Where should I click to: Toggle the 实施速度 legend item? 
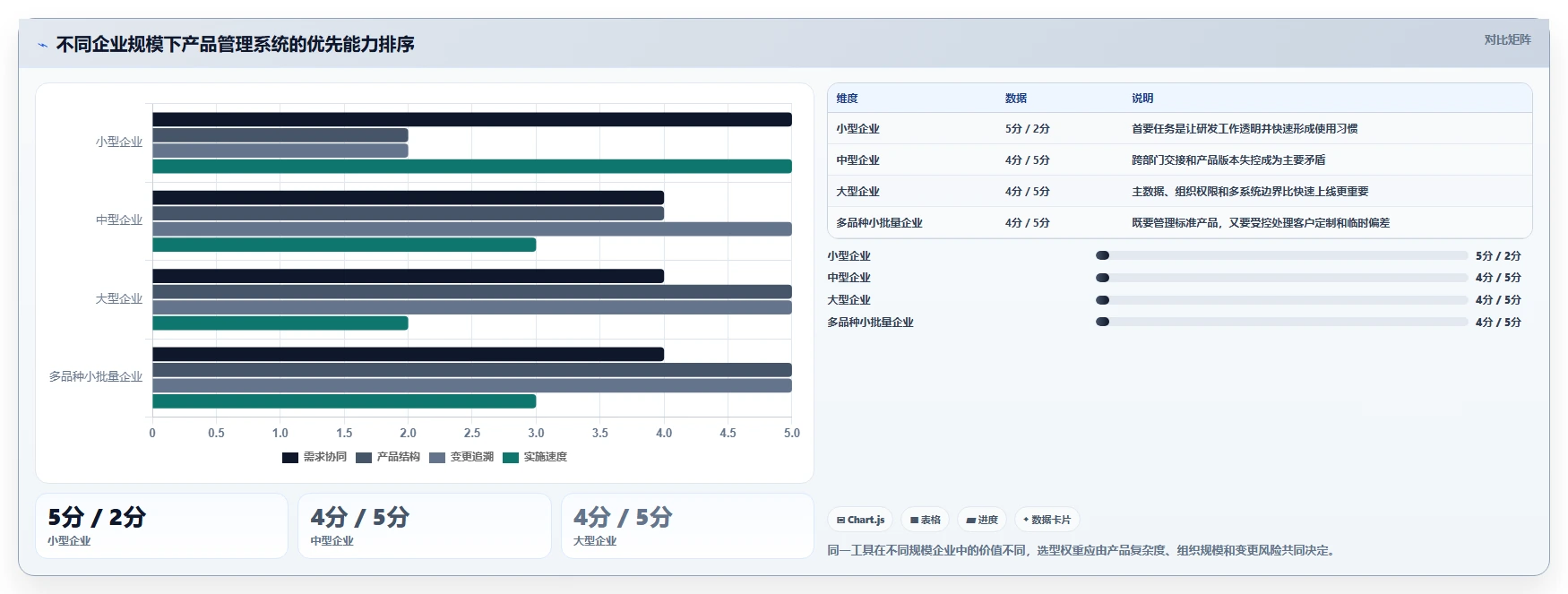coord(534,457)
